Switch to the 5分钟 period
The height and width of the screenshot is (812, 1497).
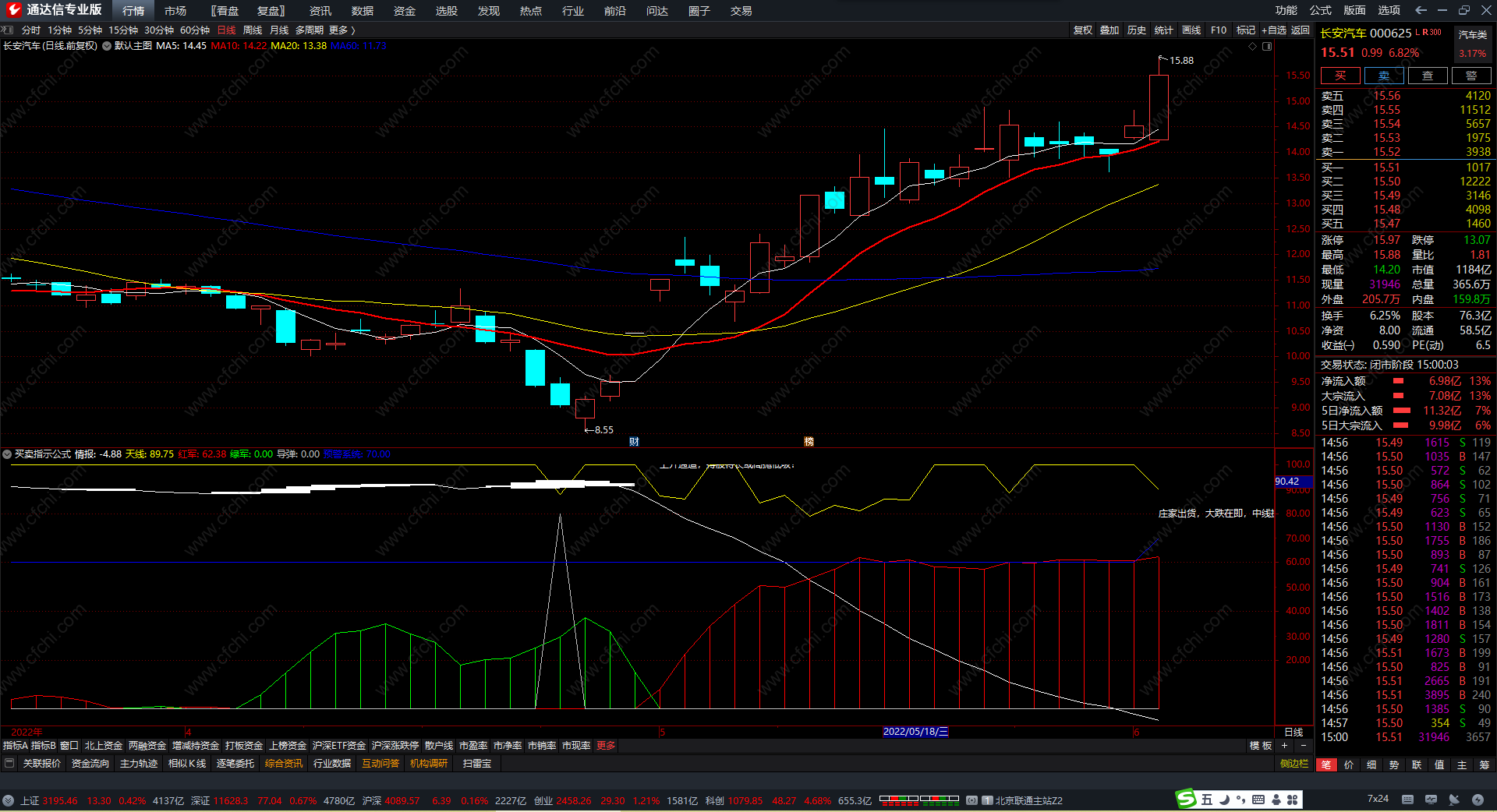pos(90,30)
